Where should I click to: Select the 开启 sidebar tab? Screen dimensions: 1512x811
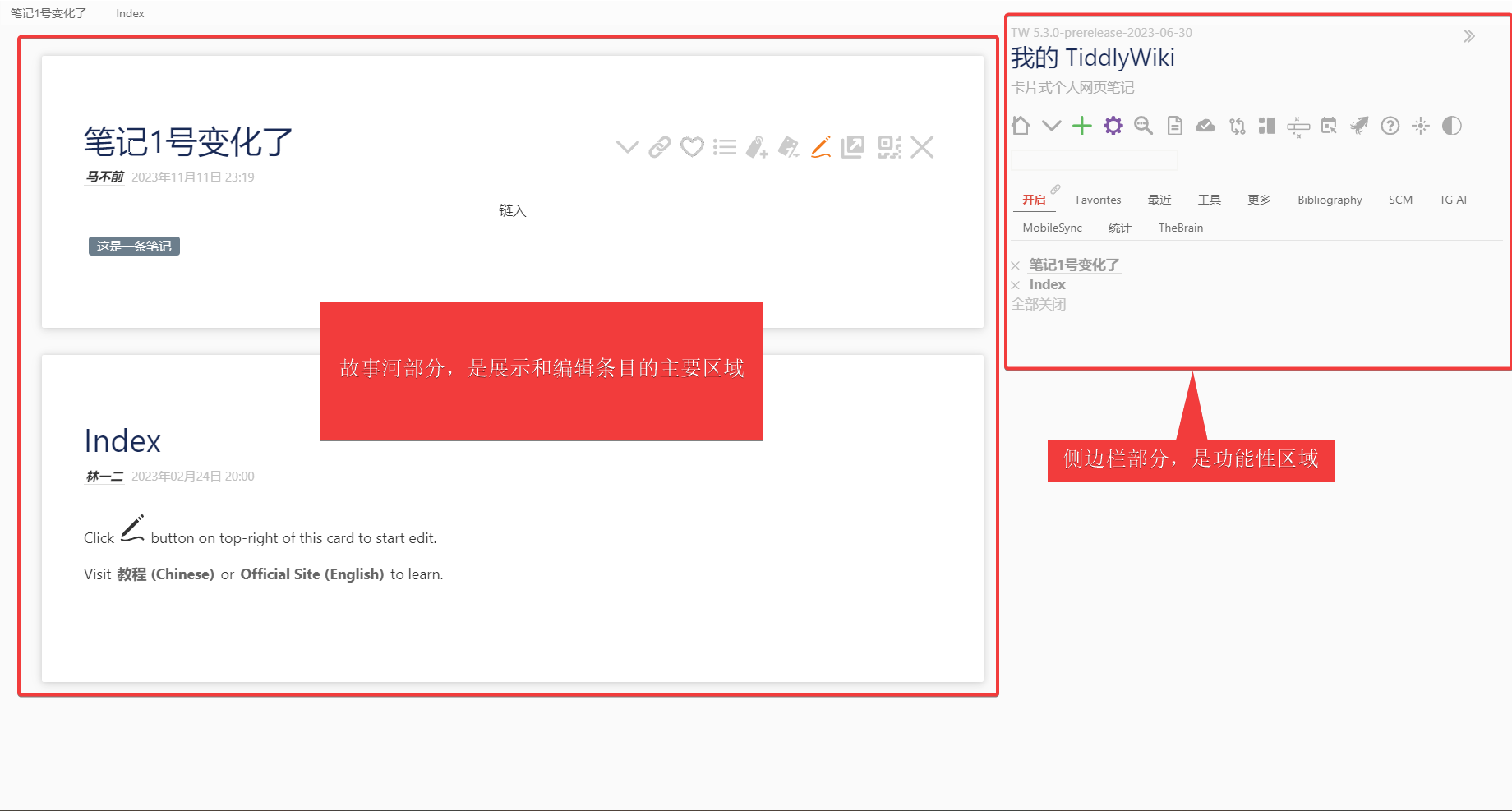1034,200
